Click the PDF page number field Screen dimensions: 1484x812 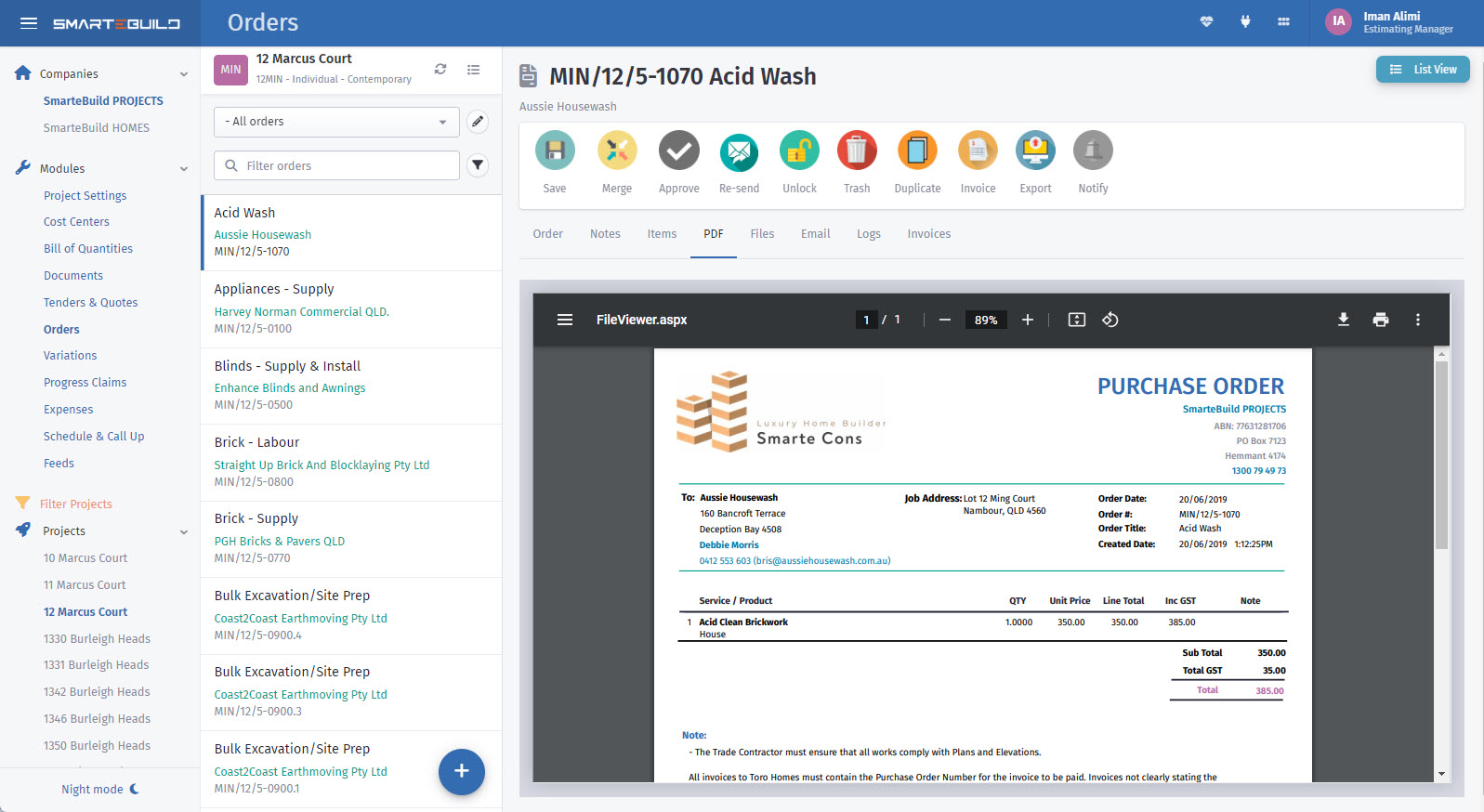[x=866, y=320]
